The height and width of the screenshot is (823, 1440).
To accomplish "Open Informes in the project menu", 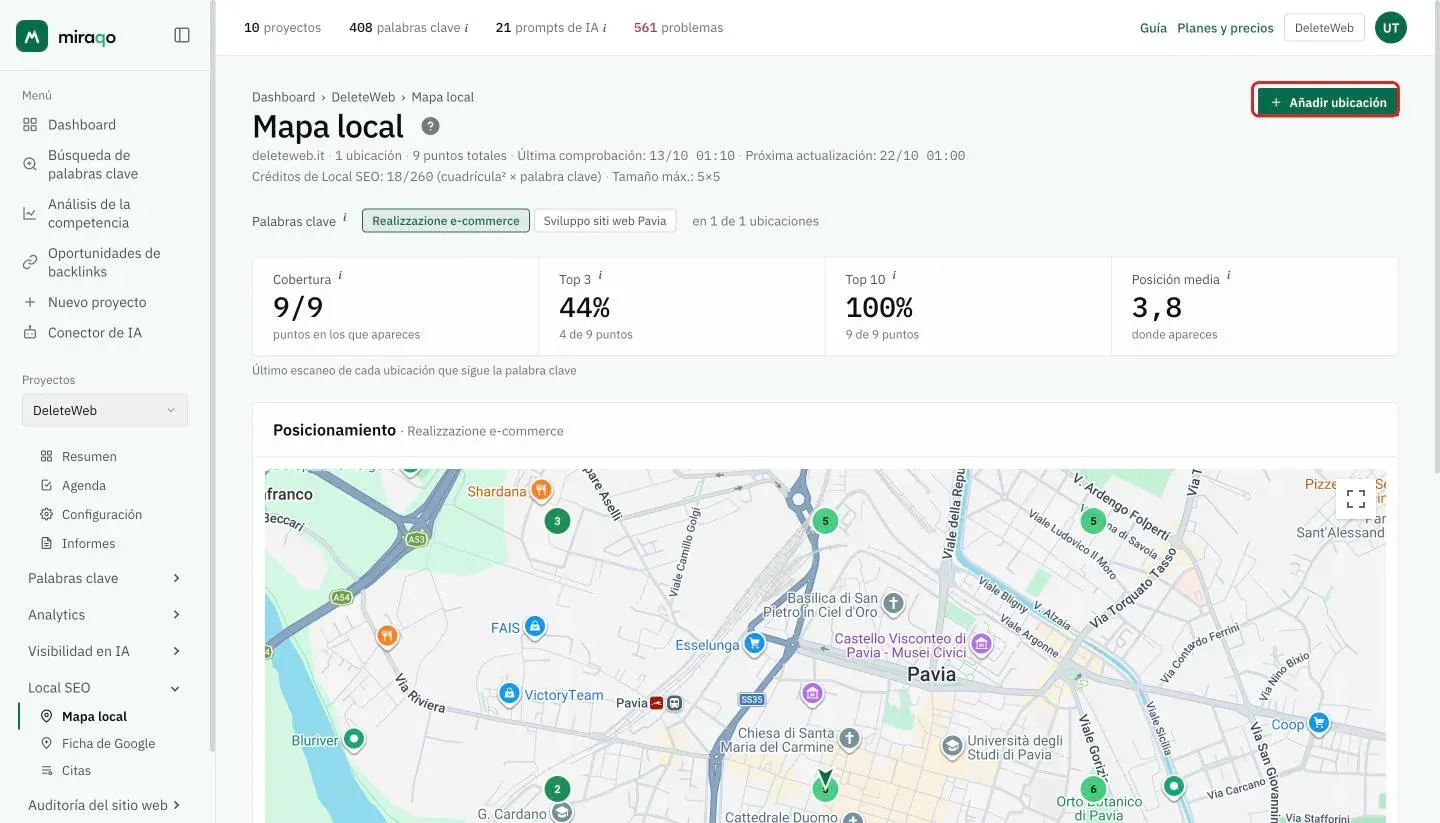I will pos(88,544).
